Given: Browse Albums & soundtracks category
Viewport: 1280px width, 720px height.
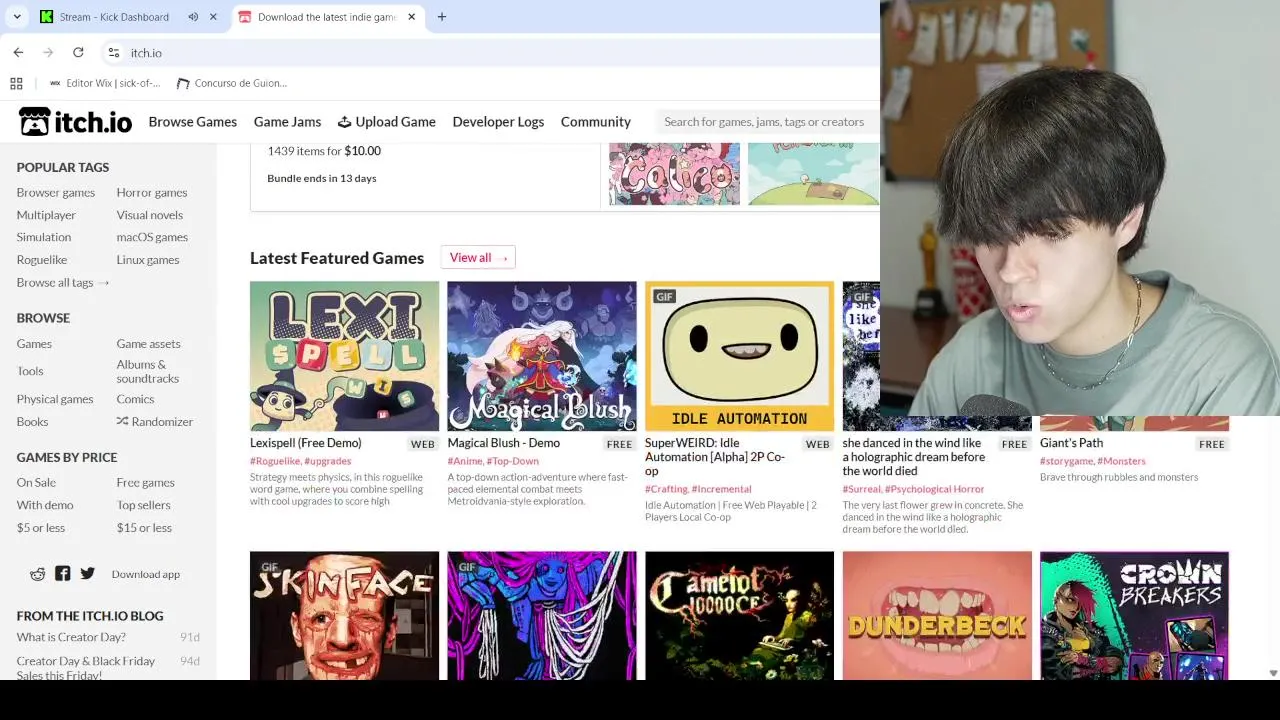Looking at the screenshot, I should click(148, 371).
